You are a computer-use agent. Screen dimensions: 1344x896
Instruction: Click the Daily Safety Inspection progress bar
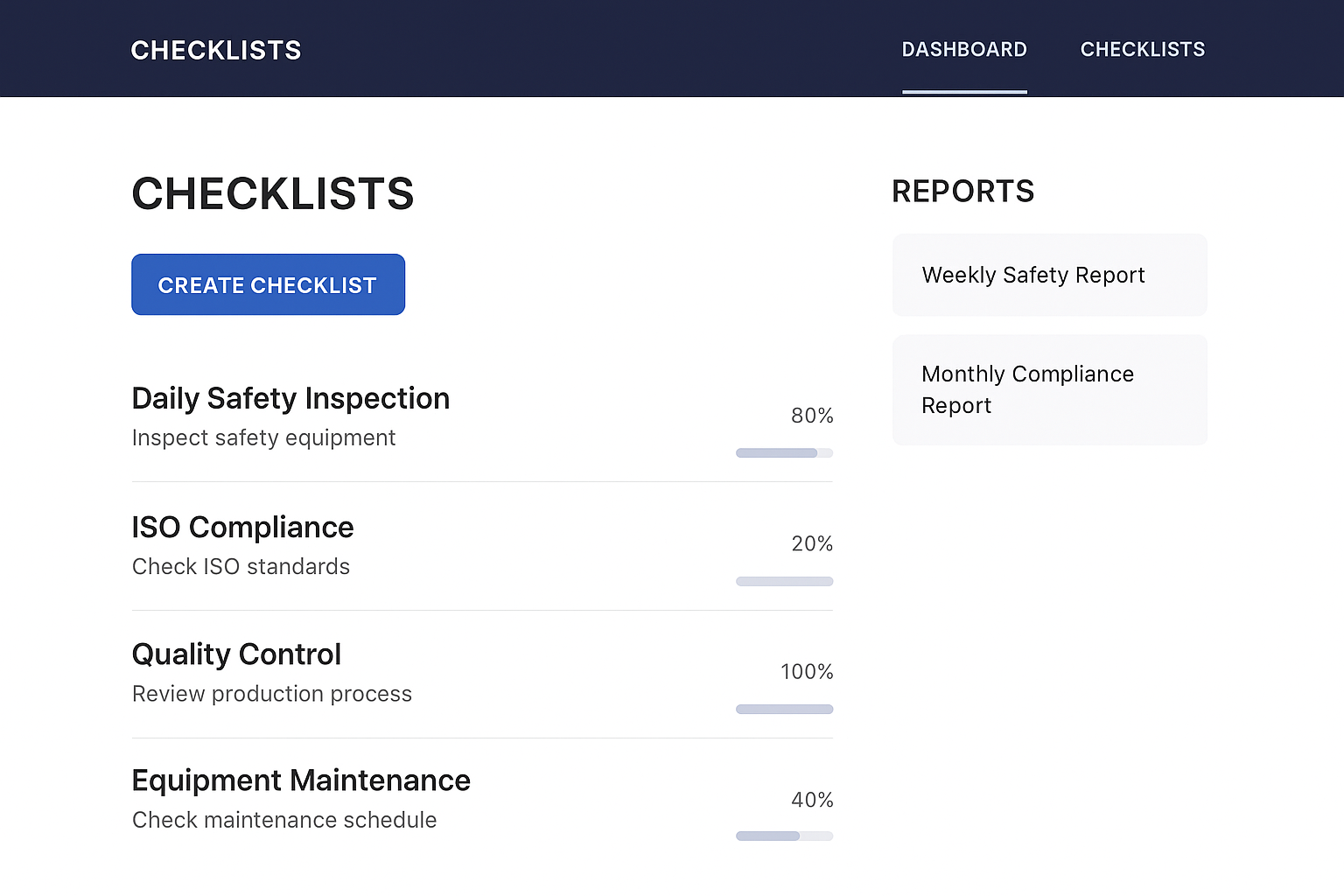coord(784,452)
